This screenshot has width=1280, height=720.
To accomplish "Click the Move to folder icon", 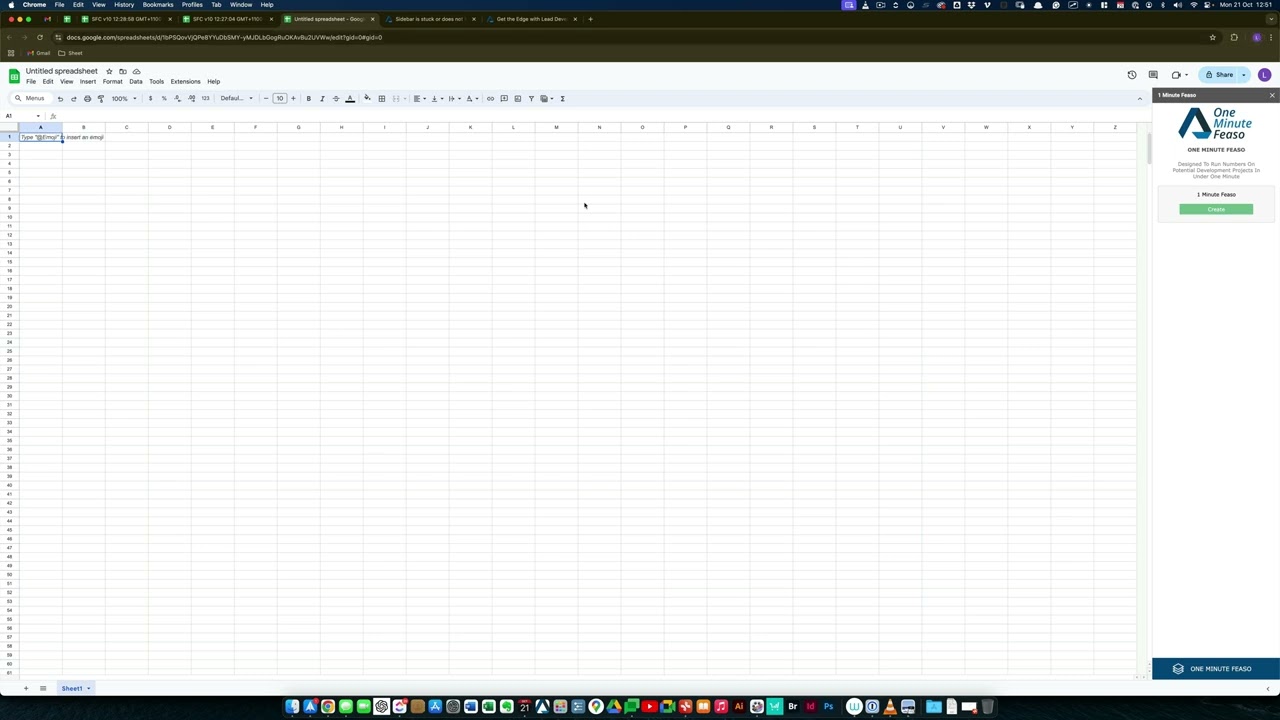I will [123, 71].
